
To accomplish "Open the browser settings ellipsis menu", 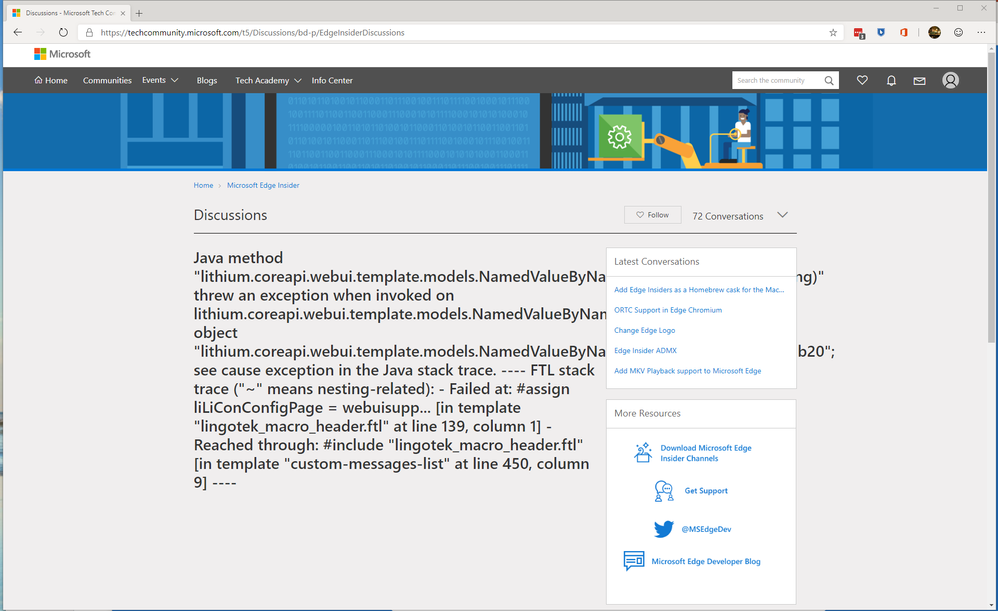I will 981,32.
